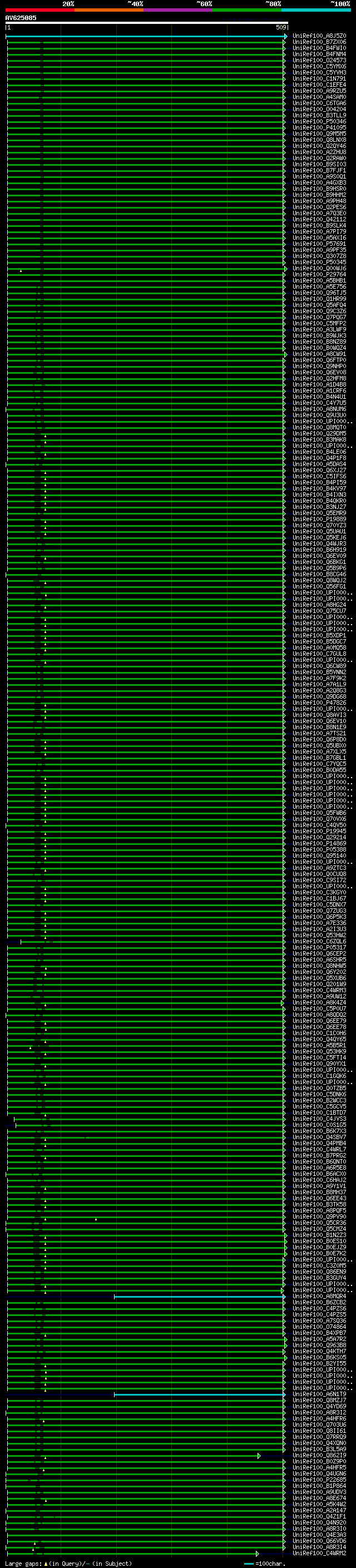356x1568 pixels.
Task: Open the UniRef100_C1N791 hit label
Action: (x=319, y=78)
